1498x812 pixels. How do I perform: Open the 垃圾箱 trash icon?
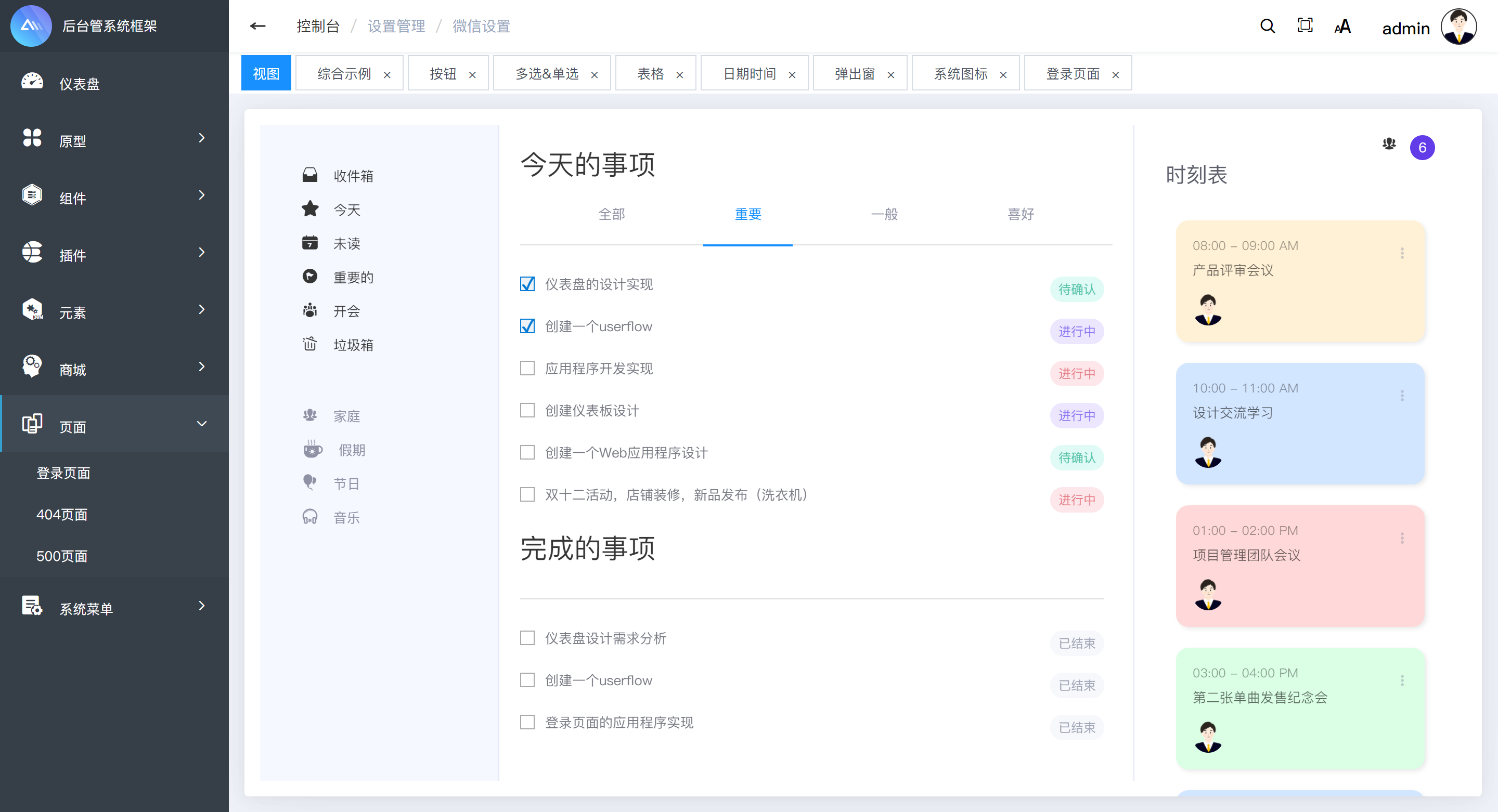(310, 344)
